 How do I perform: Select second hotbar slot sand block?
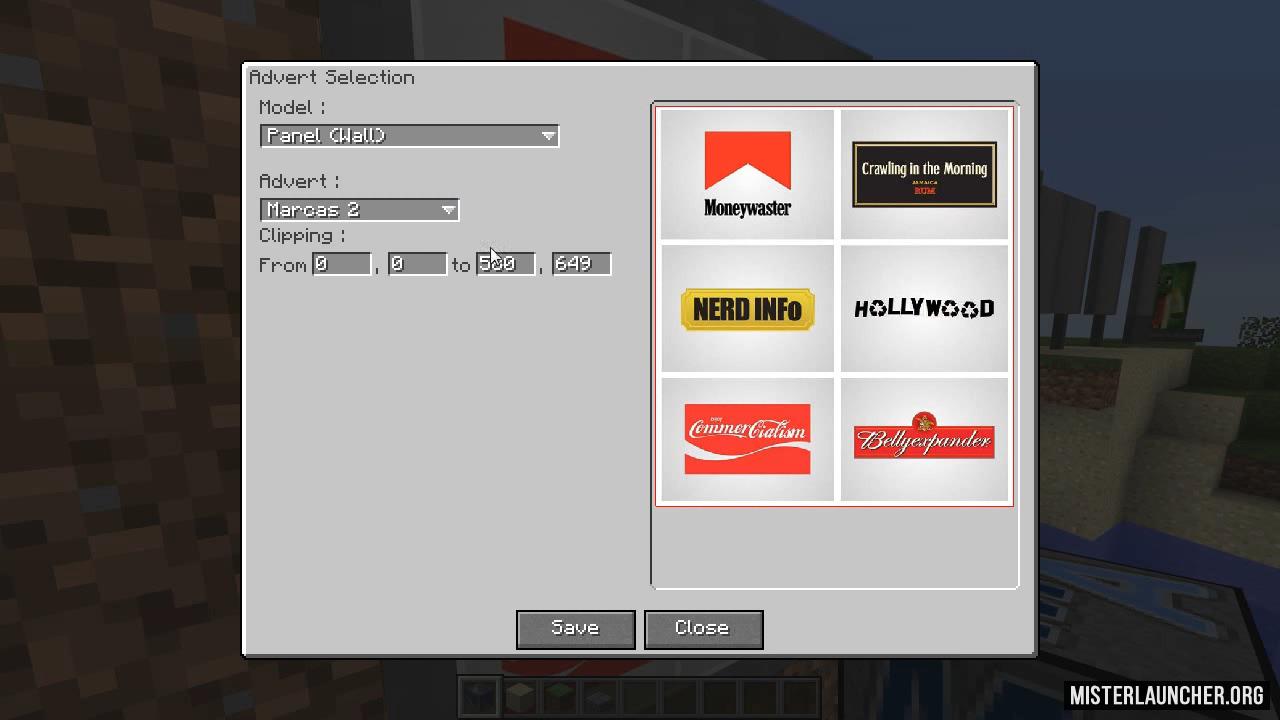518,696
